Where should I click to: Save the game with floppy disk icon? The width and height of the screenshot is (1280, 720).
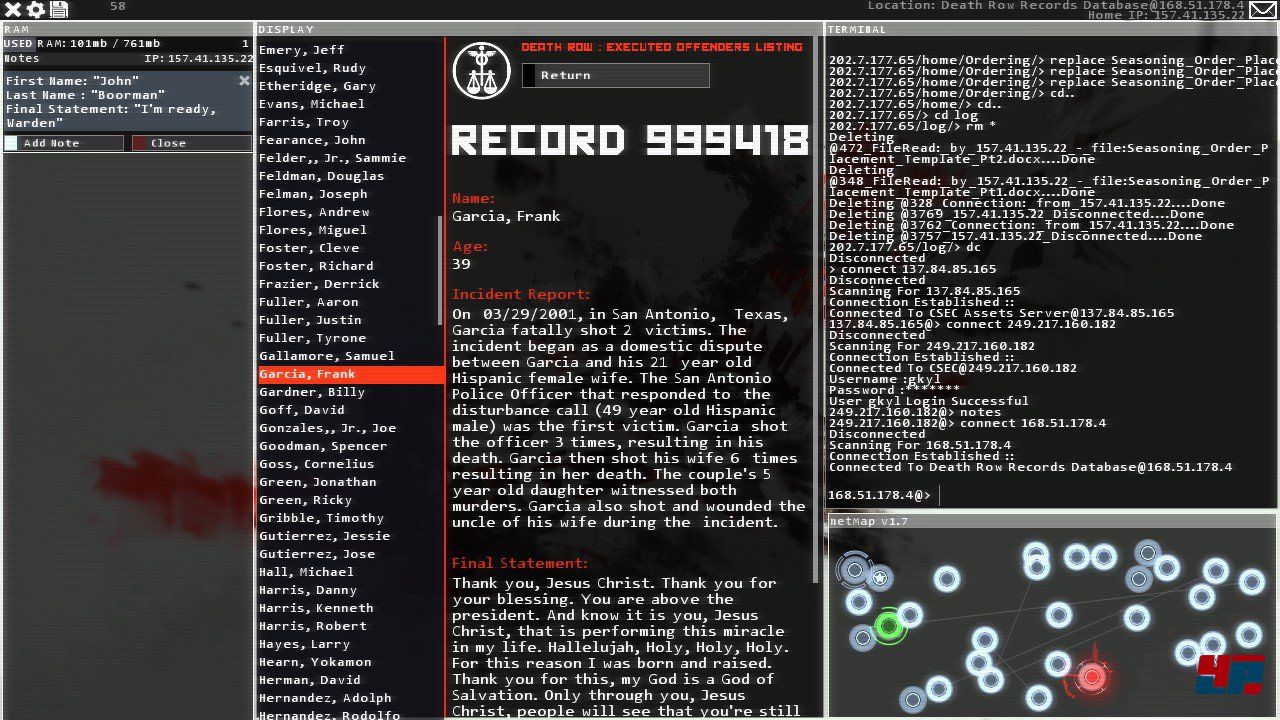pos(59,10)
